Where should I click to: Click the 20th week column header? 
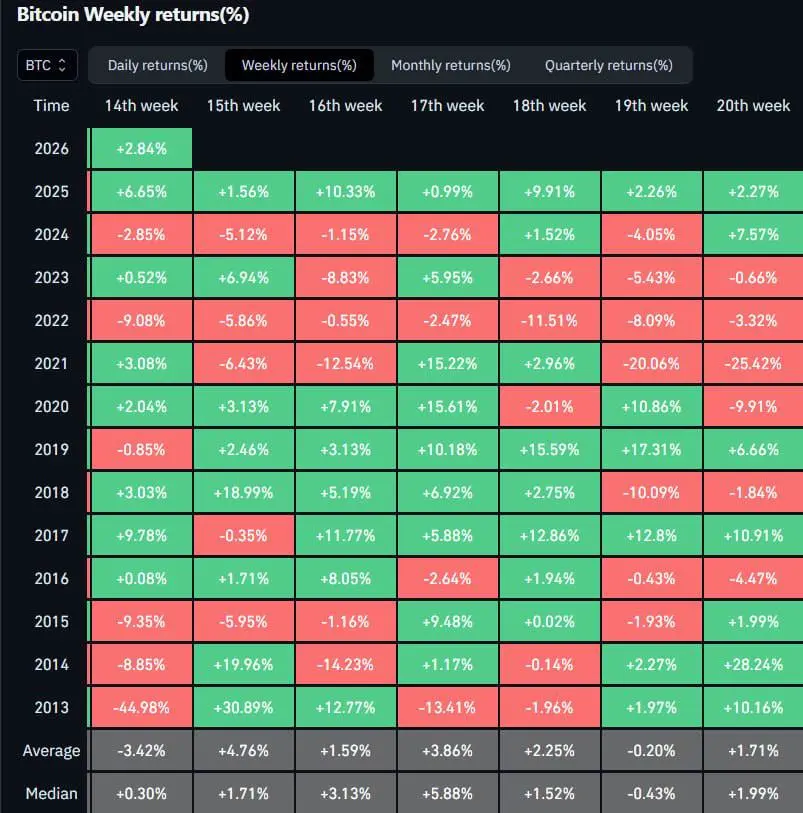[753, 106]
